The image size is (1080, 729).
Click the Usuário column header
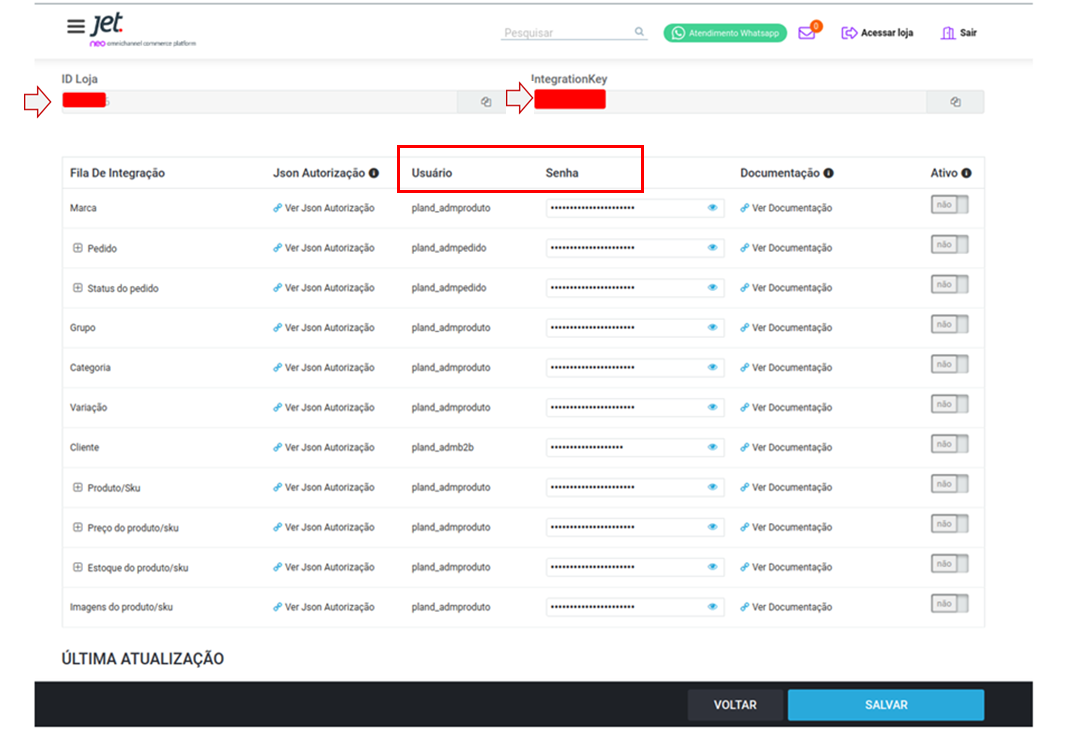tap(432, 173)
